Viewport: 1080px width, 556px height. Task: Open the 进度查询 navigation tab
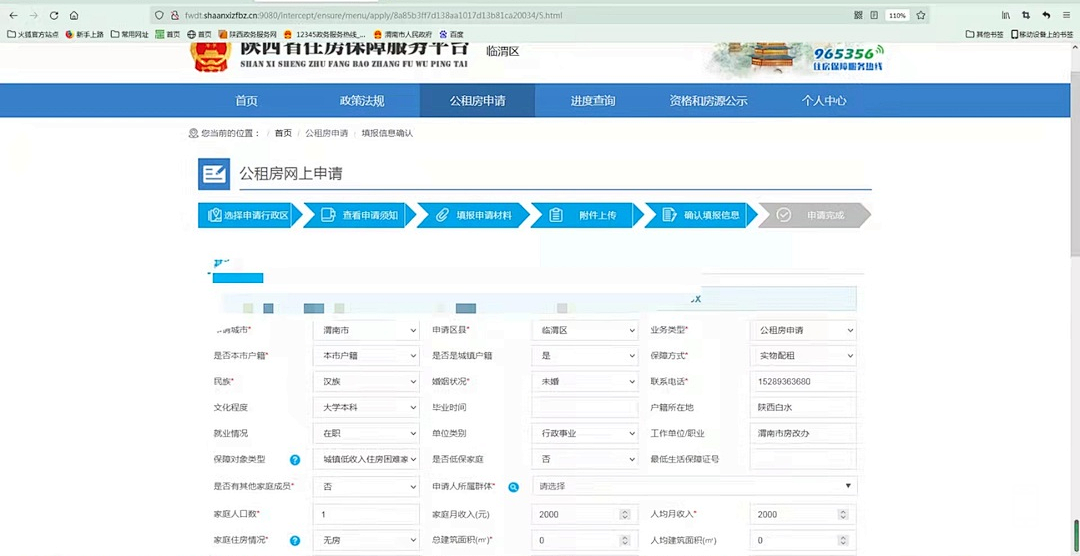click(593, 101)
